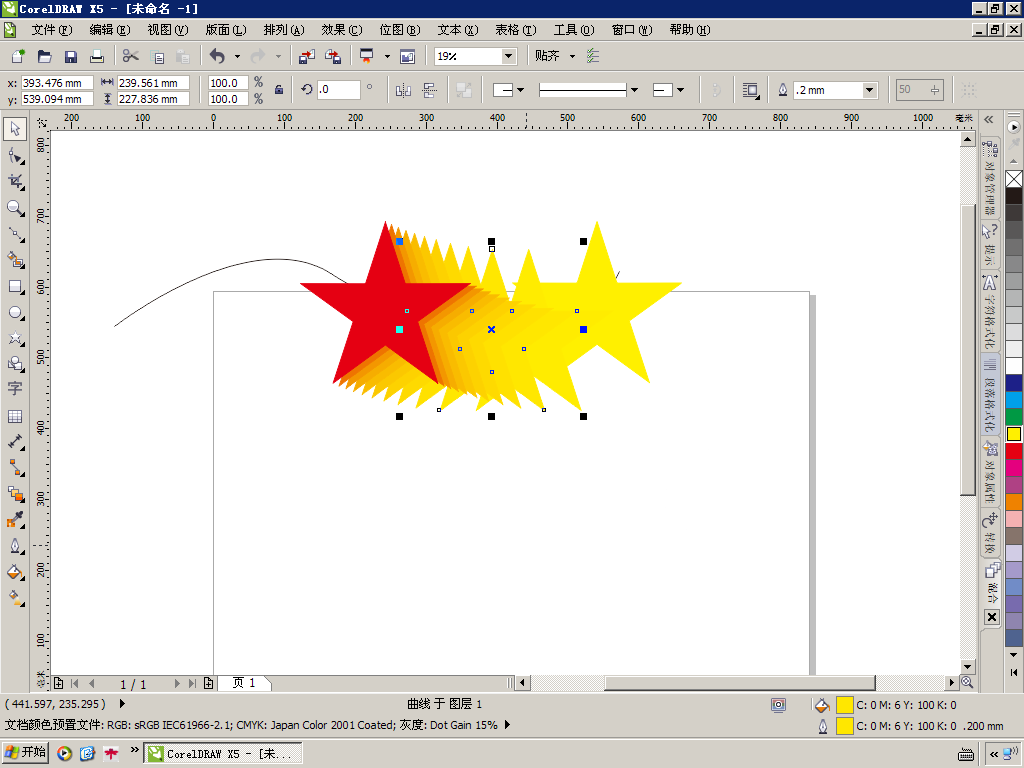Create a new document

[18, 56]
